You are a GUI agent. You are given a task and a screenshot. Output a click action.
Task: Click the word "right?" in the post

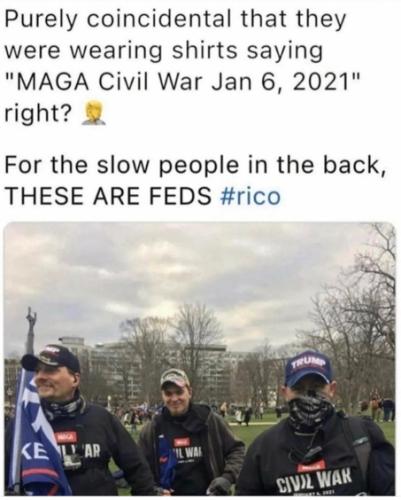[x=38, y=114]
